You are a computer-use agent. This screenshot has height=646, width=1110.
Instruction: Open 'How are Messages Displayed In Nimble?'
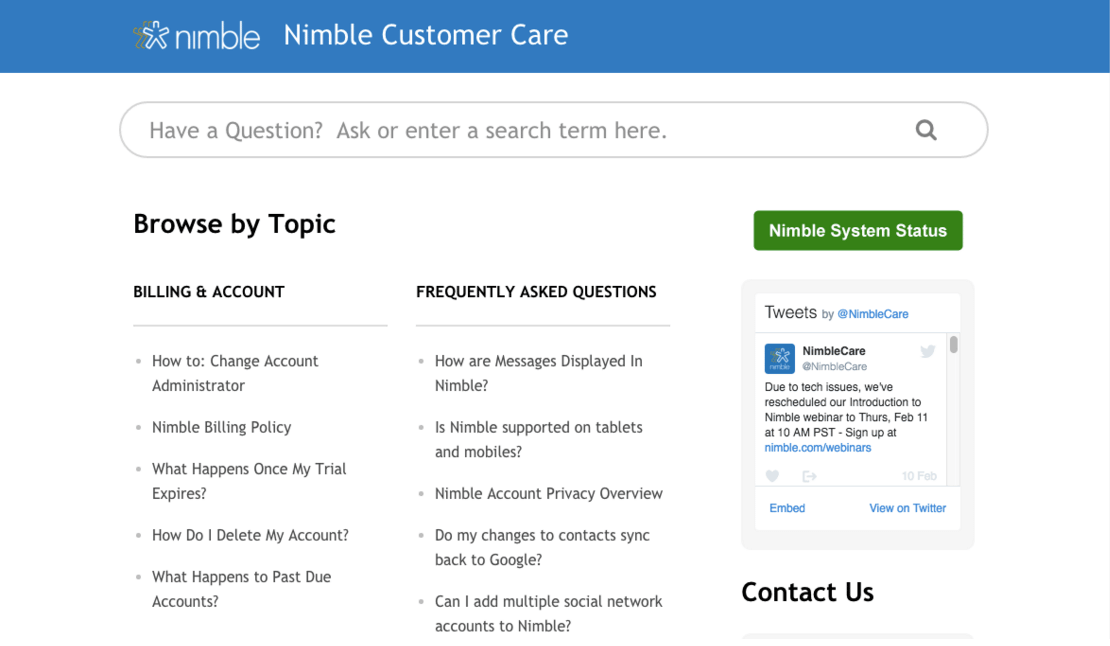pyautogui.click(x=538, y=373)
